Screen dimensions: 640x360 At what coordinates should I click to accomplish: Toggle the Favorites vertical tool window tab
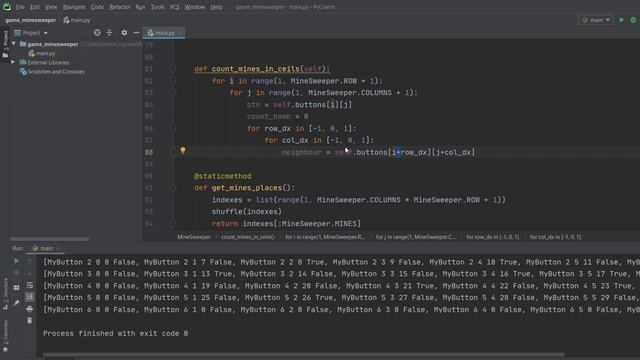pos(5,336)
